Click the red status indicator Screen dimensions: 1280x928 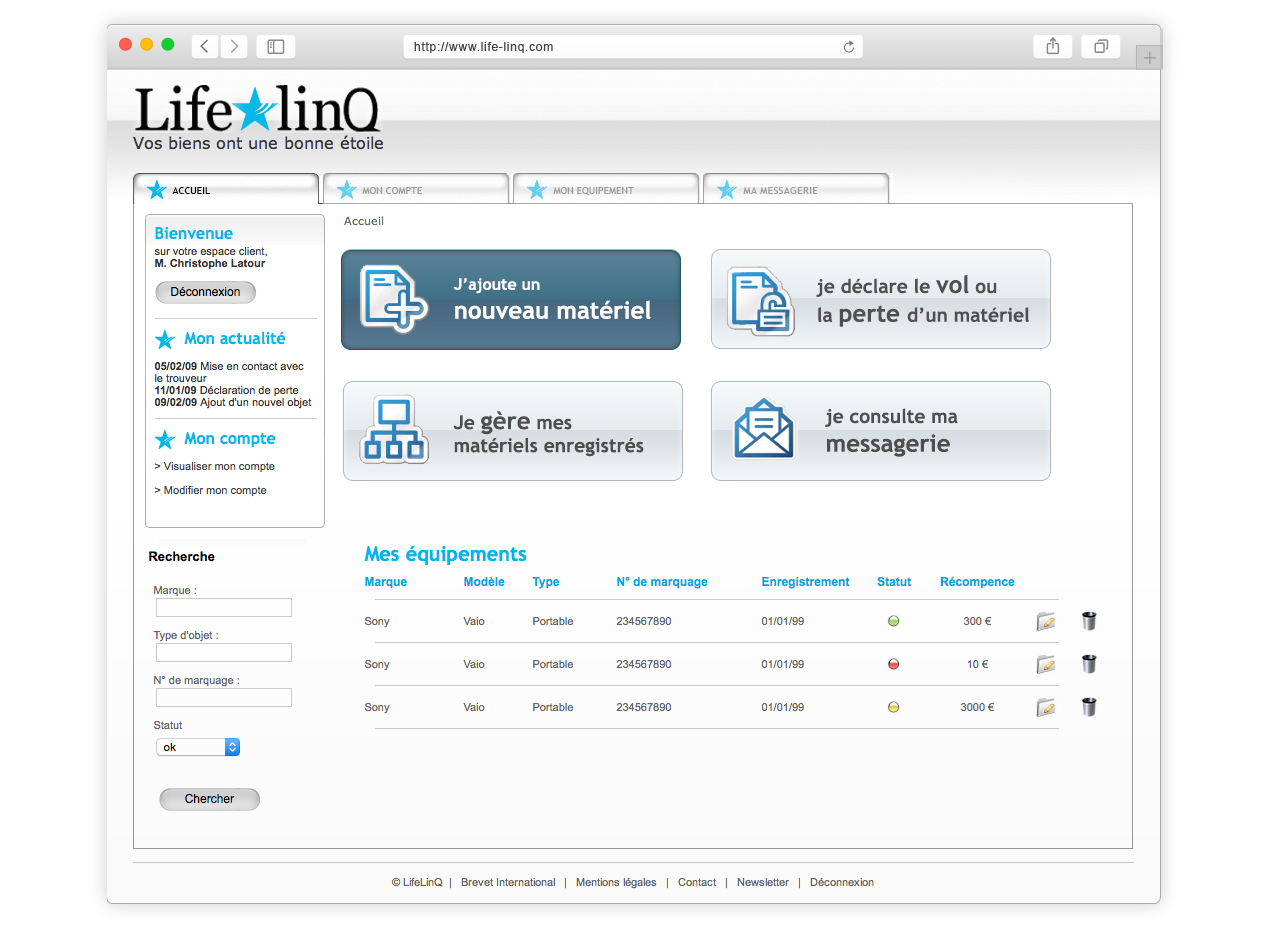coord(894,664)
